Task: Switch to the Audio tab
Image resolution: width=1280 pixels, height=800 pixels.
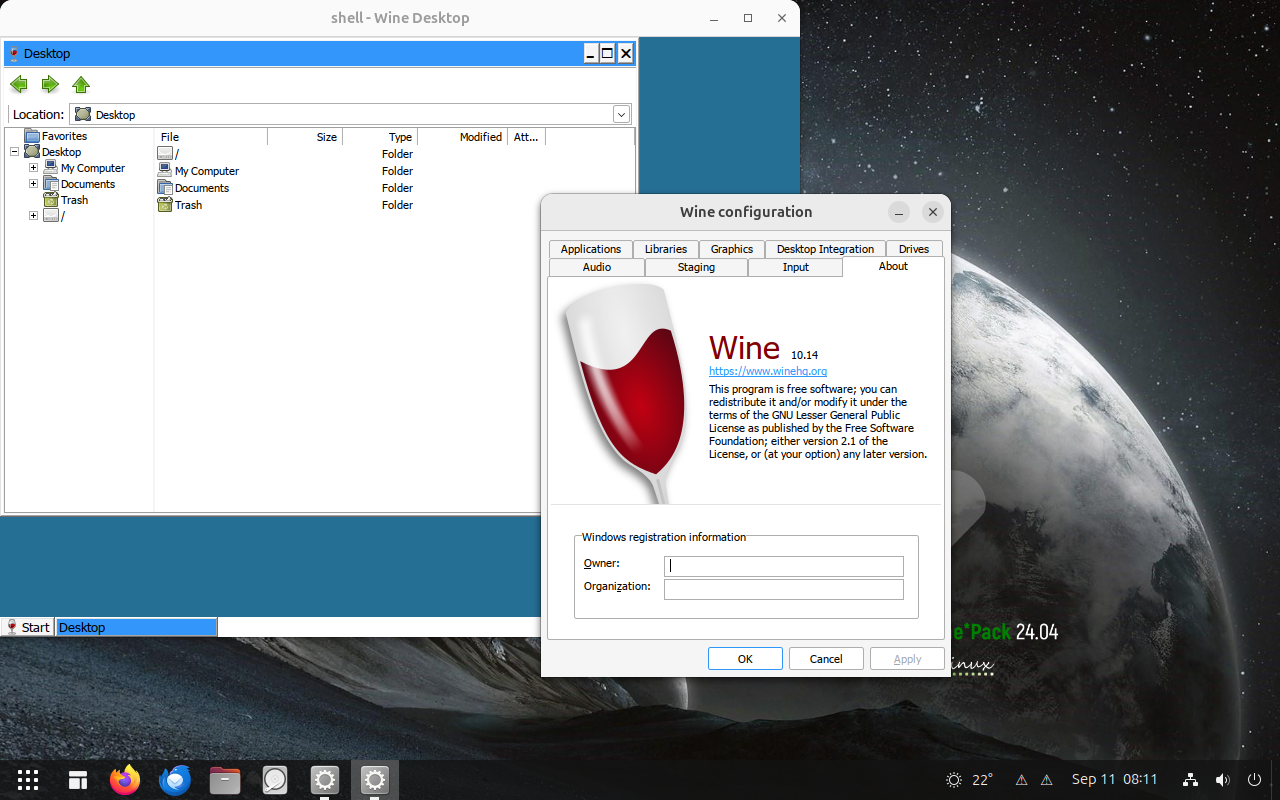Action: pos(597,267)
